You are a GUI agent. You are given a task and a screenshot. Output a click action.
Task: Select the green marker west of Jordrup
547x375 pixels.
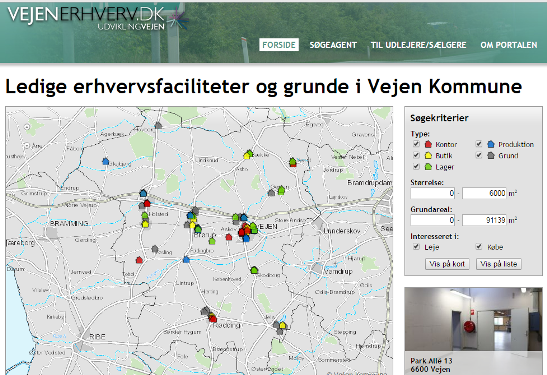[x=293, y=162]
